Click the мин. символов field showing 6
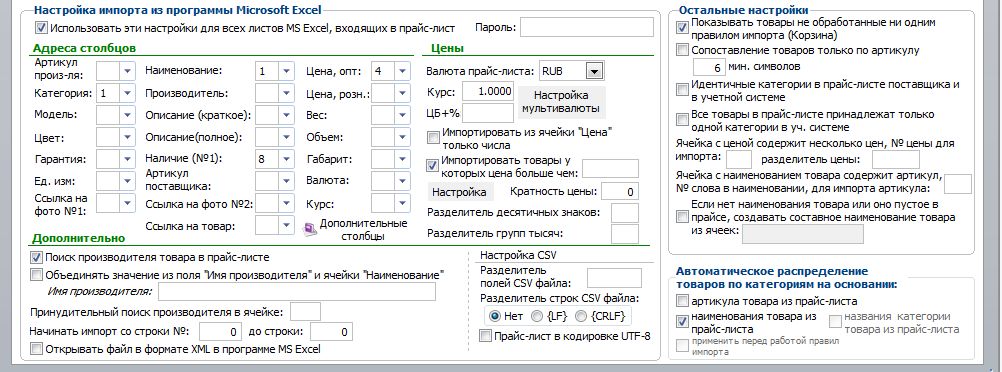Screen dimensions: 1002x372 (709, 67)
